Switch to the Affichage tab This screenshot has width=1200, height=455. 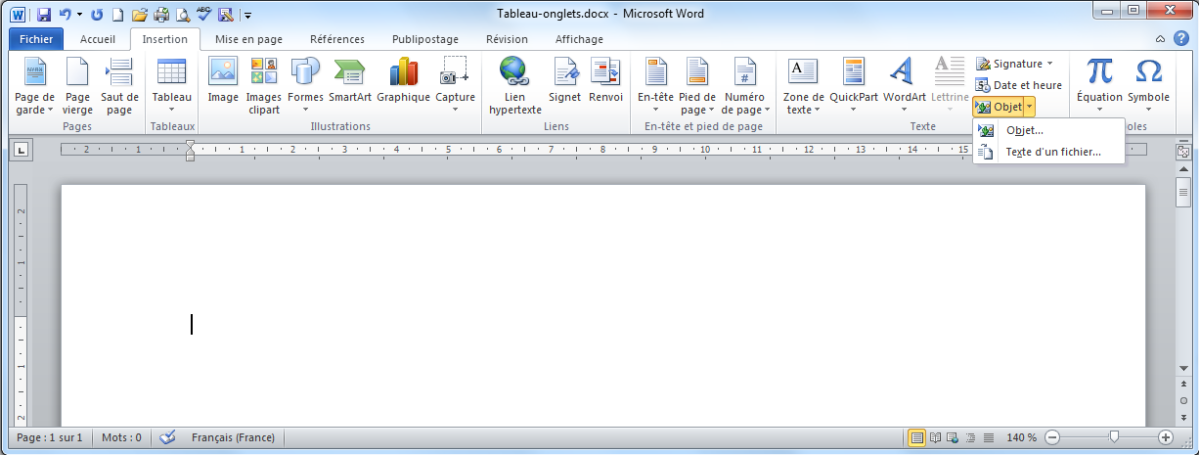pyautogui.click(x=579, y=39)
